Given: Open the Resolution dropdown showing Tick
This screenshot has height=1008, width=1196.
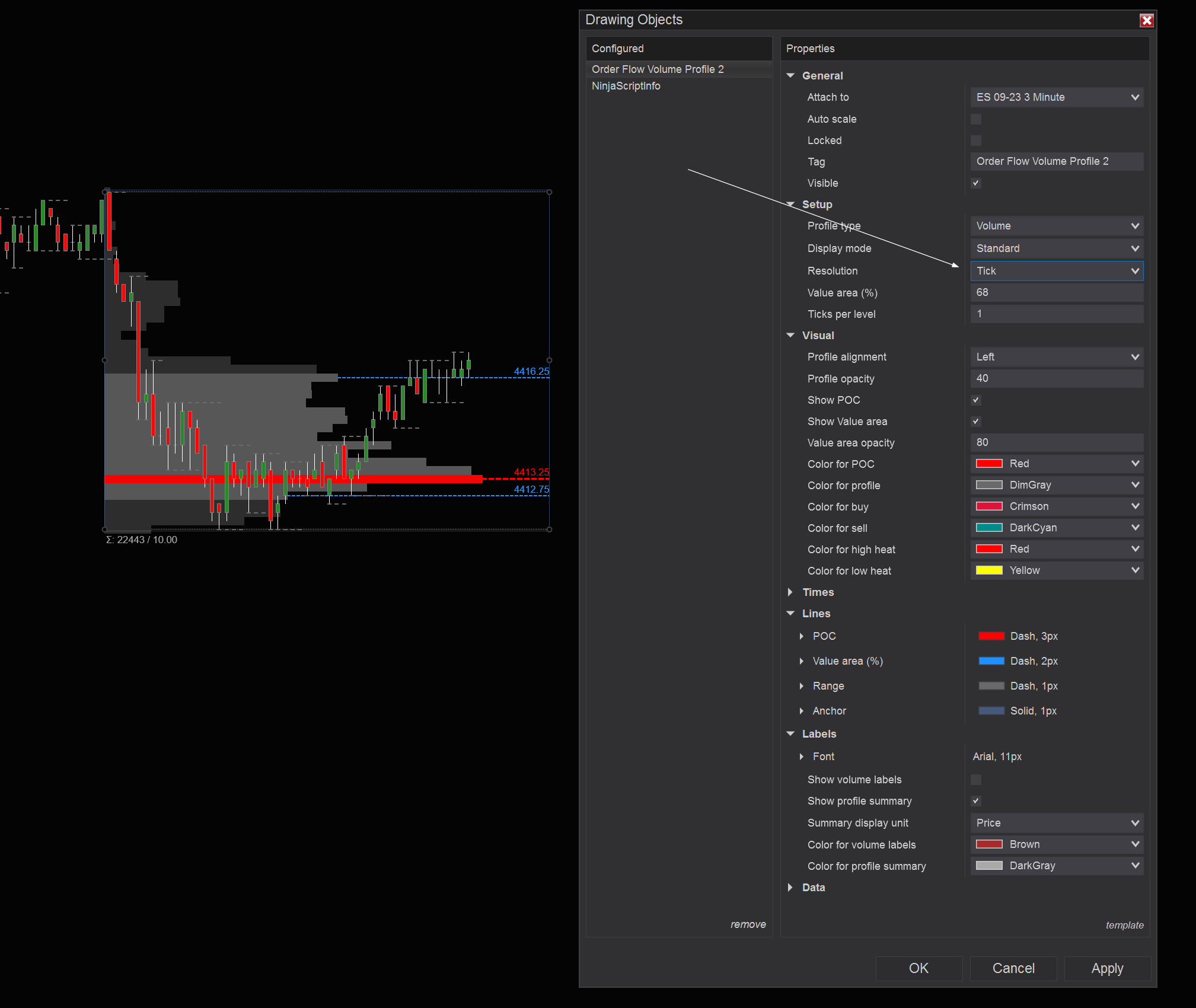Looking at the screenshot, I should pyautogui.click(x=1057, y=271).
